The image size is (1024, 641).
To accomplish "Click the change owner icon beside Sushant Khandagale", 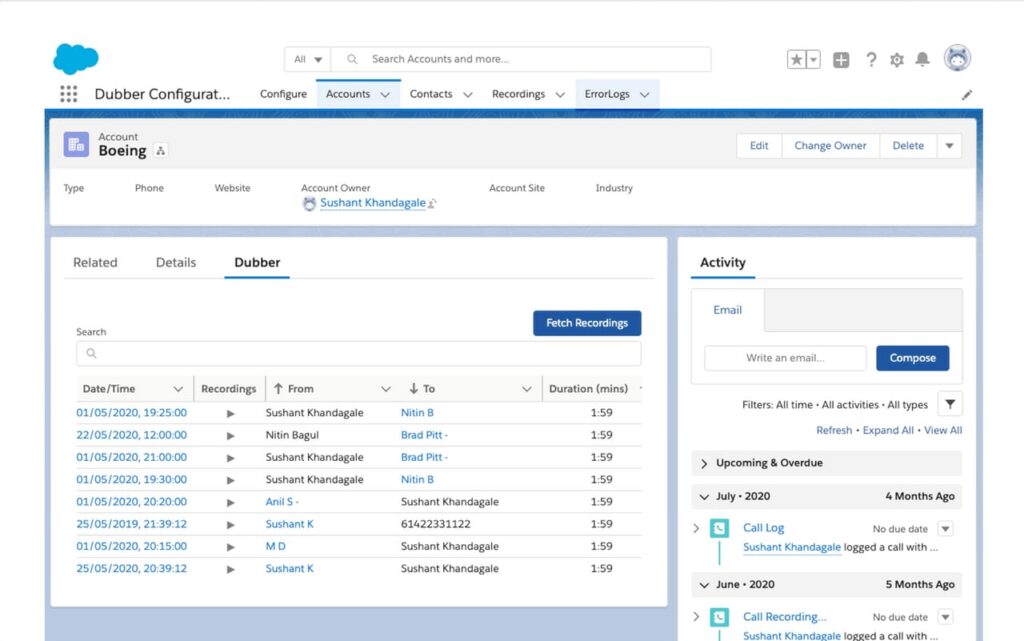I will [432, 204].
